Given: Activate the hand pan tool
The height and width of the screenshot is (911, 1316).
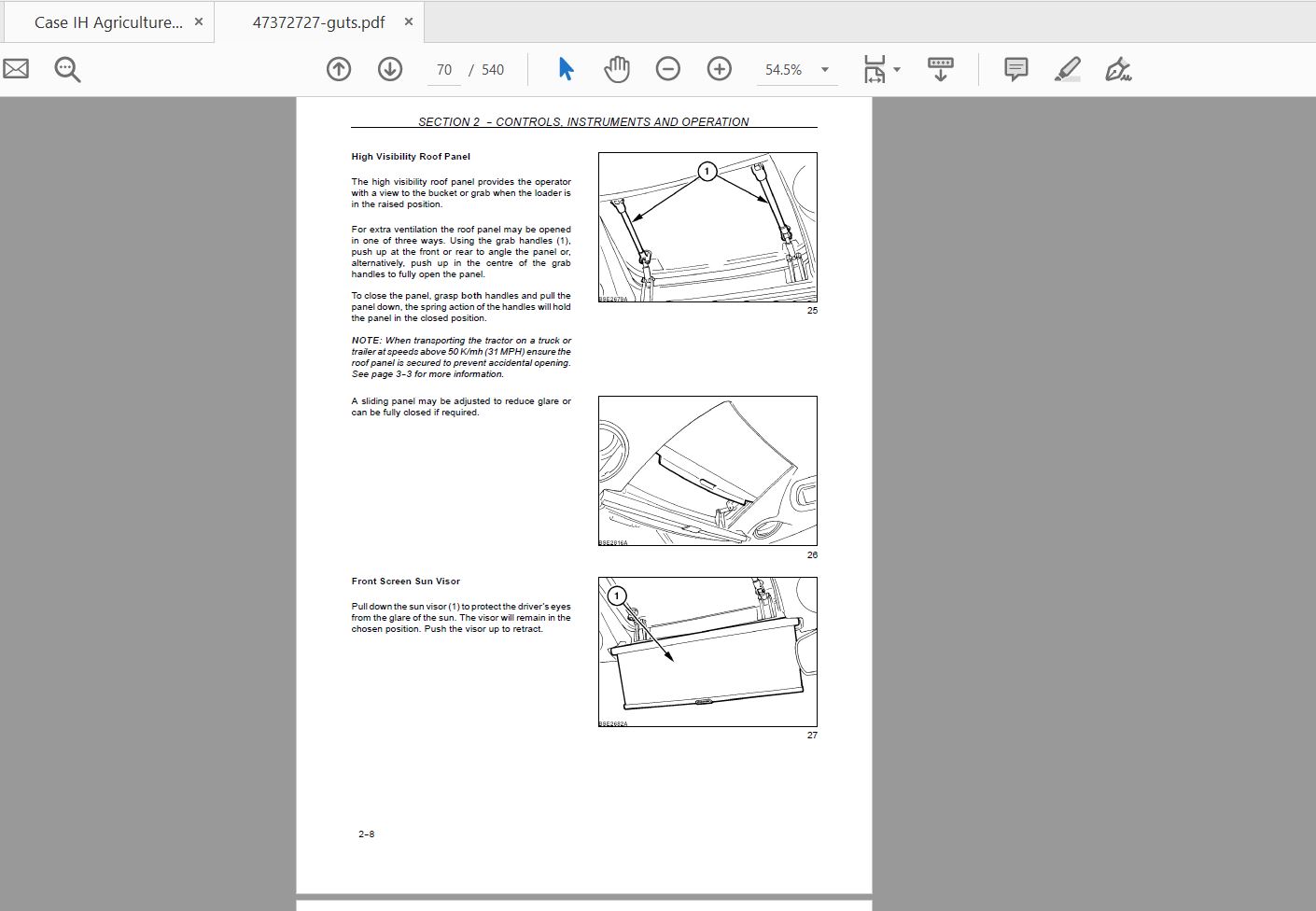Looking at the screenshot, I should (617, 69).
